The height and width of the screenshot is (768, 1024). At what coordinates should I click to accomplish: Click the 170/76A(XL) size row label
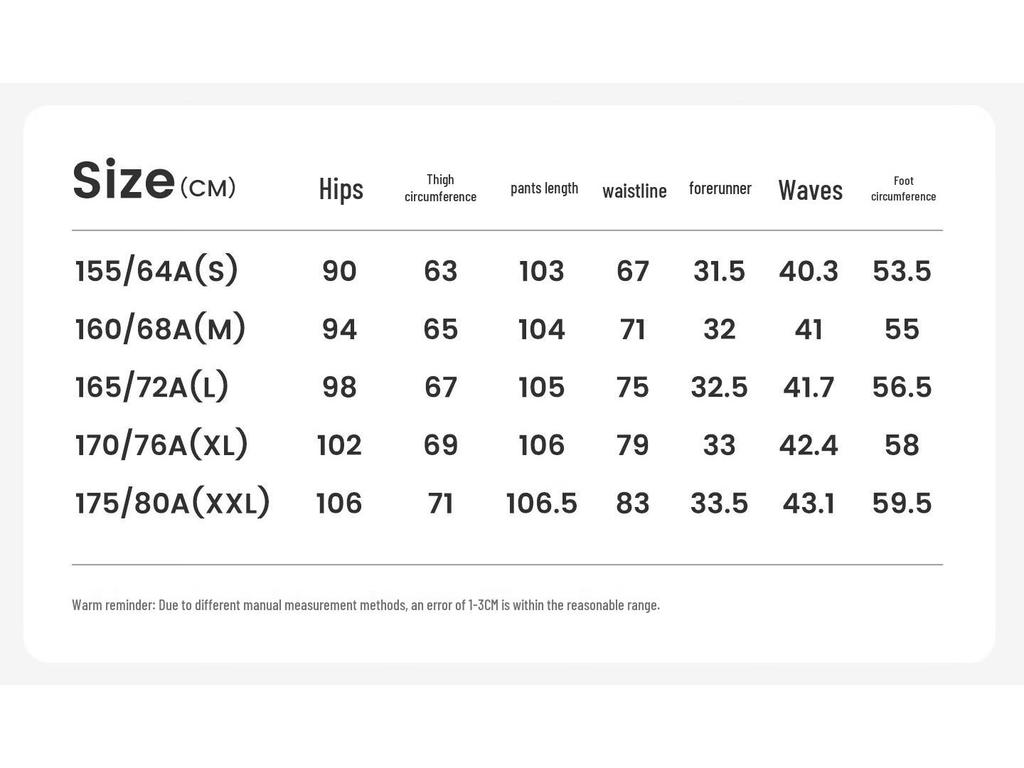161,445
